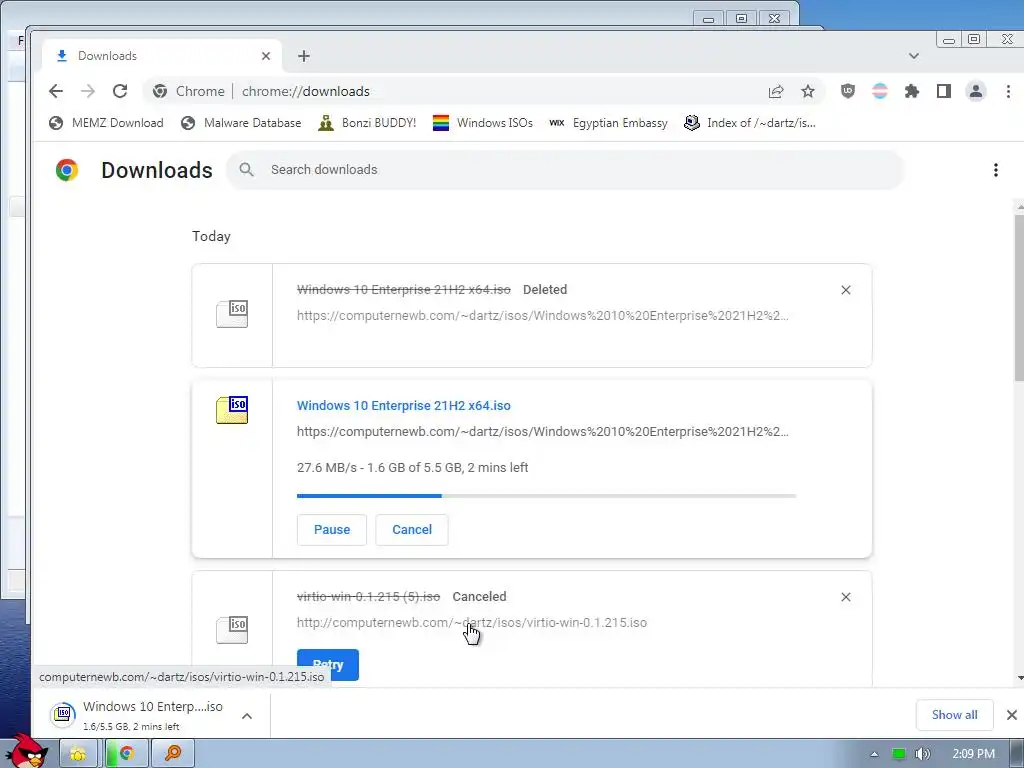Image resolution: width=1024 pixels, height=768 pixels.
Task: Open the striped flag extension icon
Action: click(880, 91)
